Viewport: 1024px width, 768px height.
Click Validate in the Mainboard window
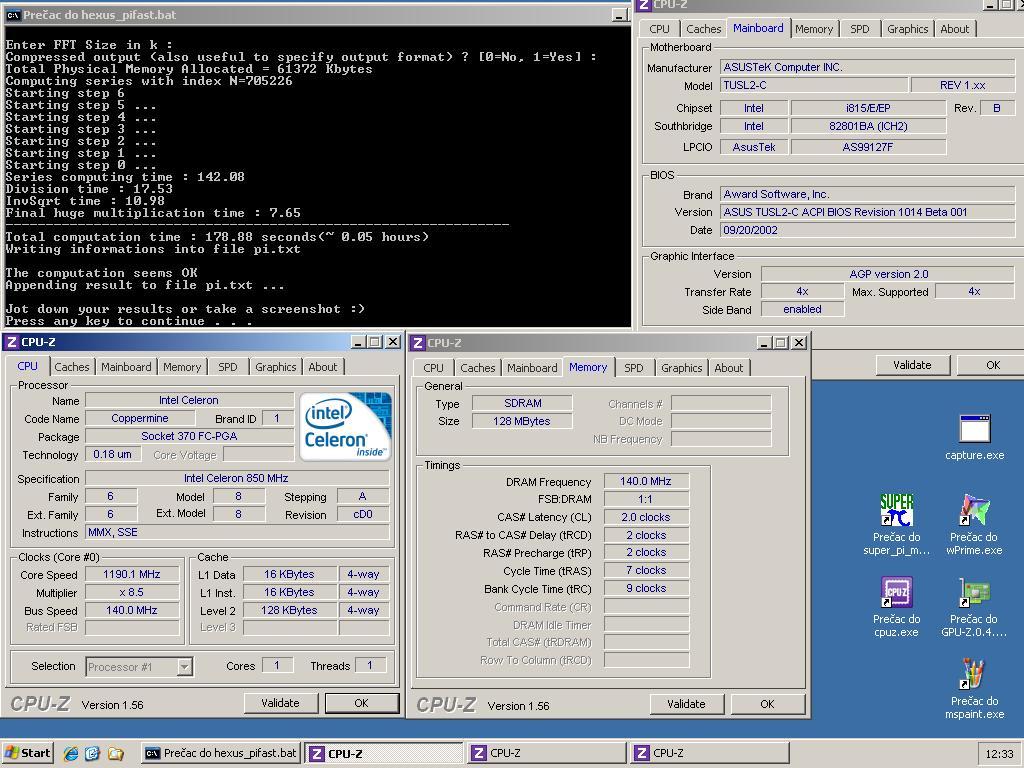point(912,365)
